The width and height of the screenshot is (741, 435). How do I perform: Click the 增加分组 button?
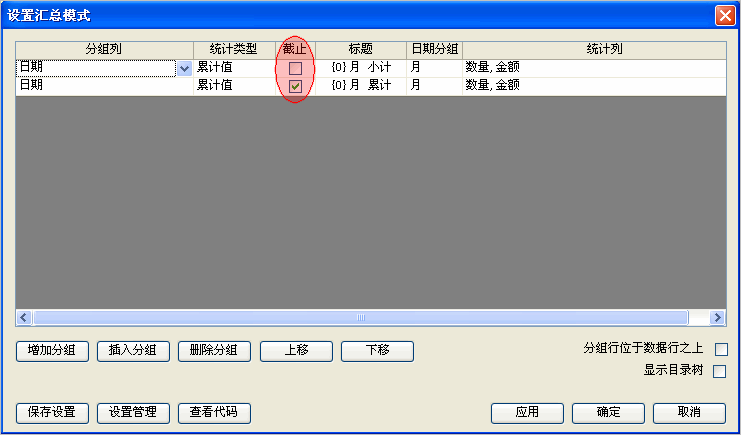pyautogui.click(x=53, y=351)
